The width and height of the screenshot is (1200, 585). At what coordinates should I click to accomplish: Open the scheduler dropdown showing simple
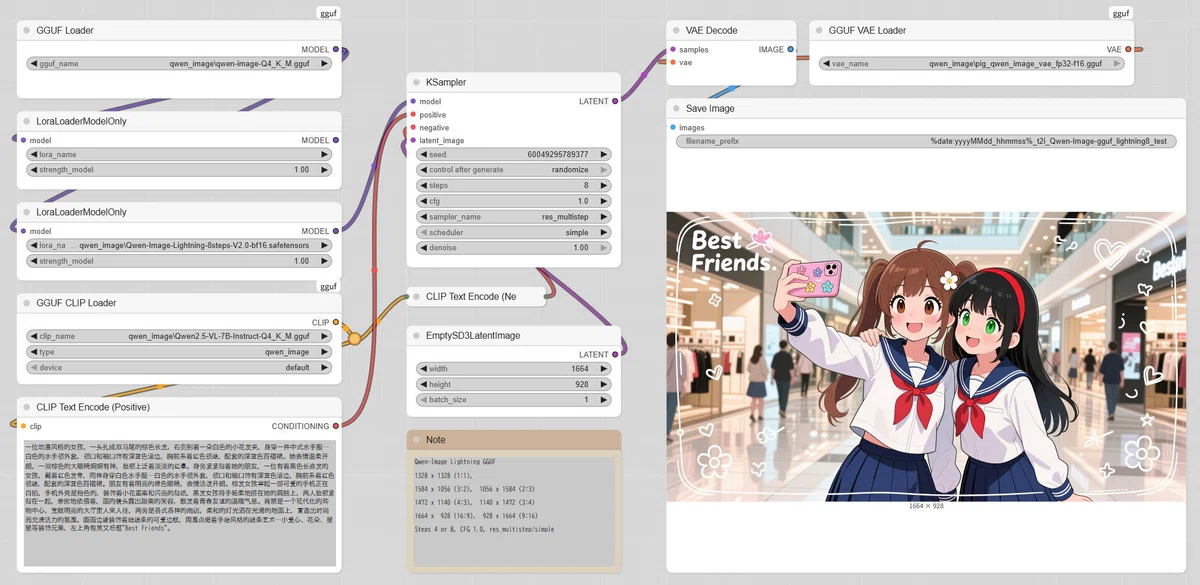coord(514,232)
